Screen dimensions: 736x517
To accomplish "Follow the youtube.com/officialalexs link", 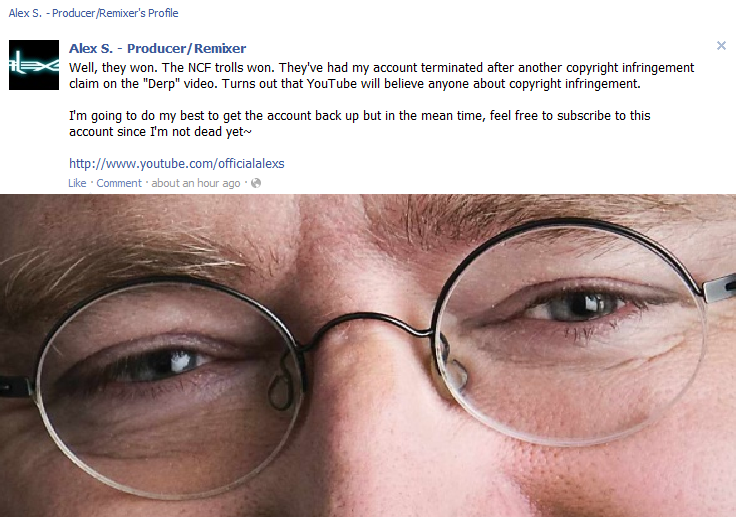I will click(176, 163).
